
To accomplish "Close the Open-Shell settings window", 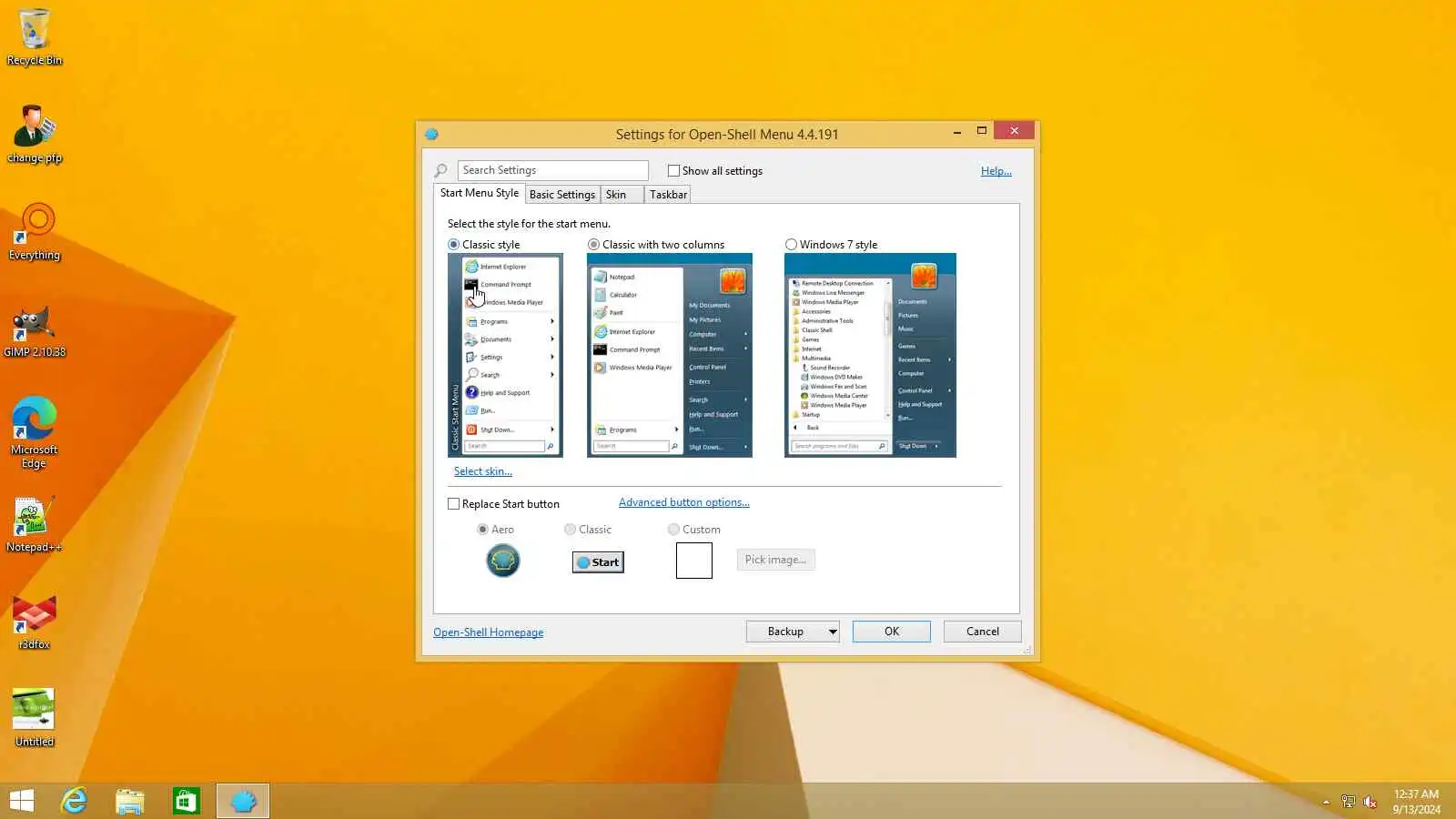I will [x=1015, y=131].
